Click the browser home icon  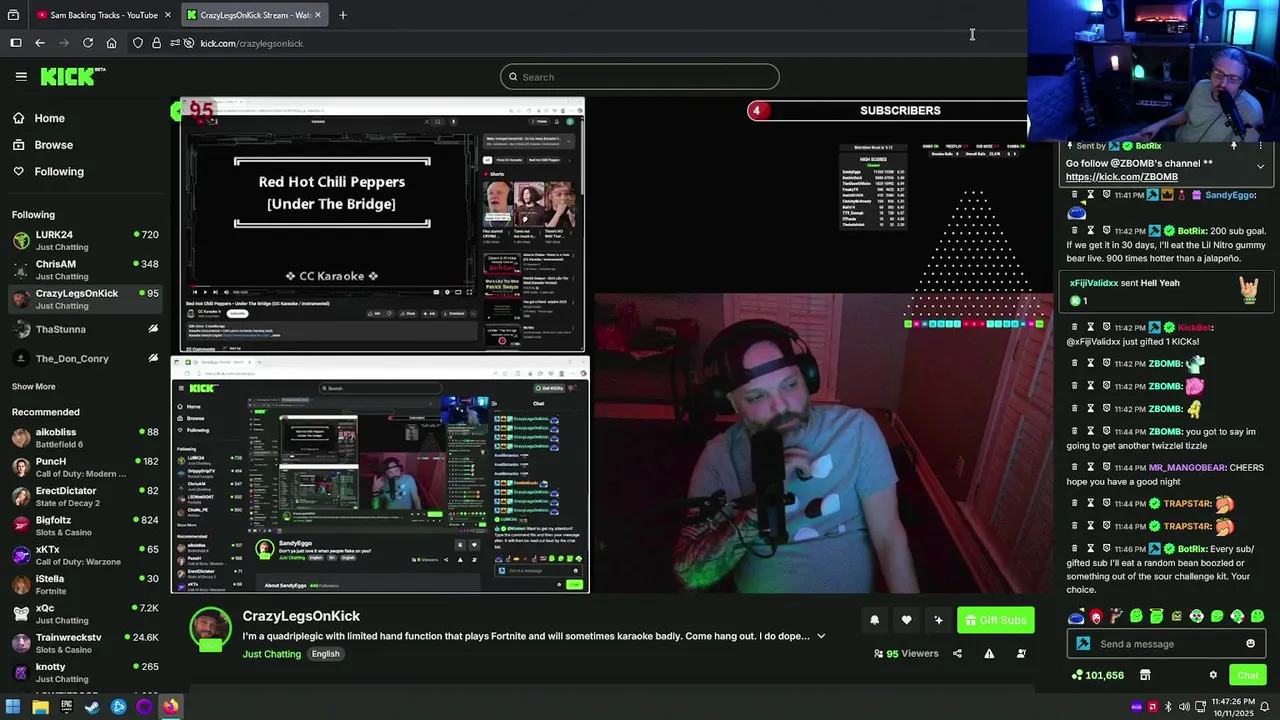(111, 43)
